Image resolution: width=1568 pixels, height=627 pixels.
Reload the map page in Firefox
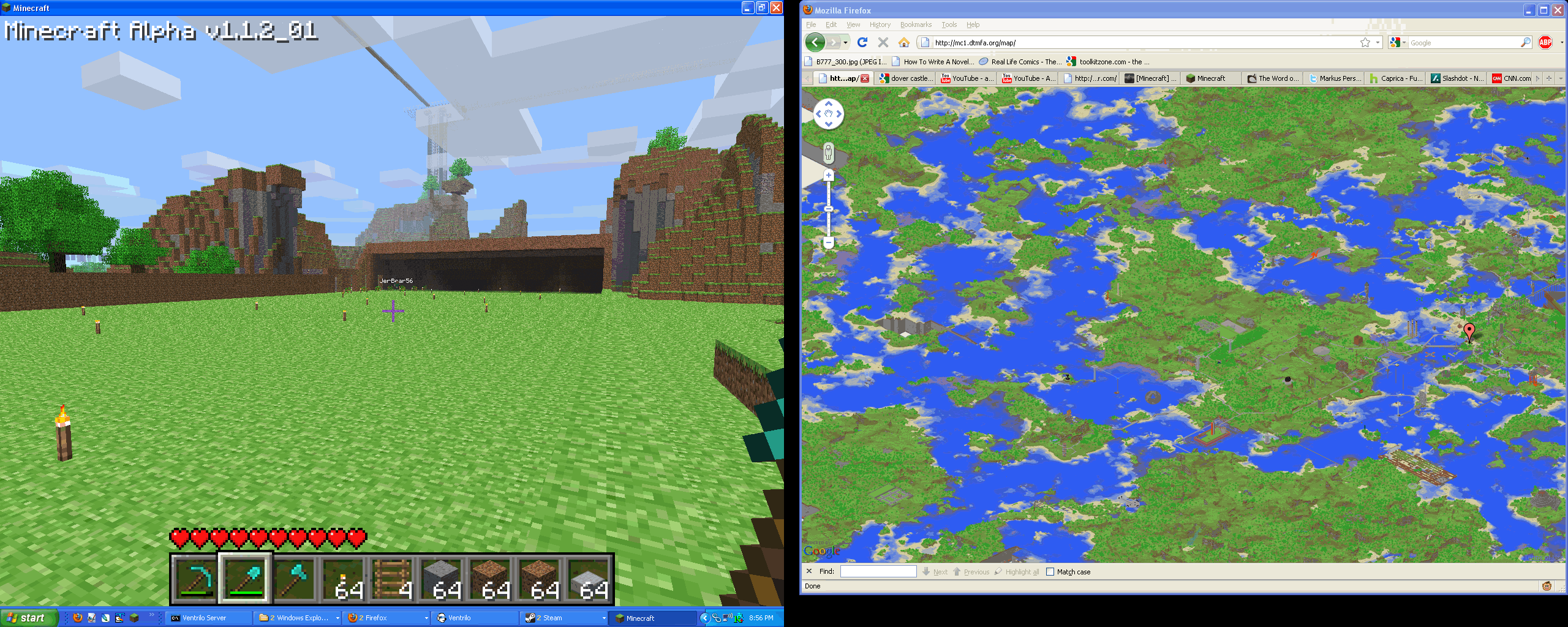tap(862, 42)
